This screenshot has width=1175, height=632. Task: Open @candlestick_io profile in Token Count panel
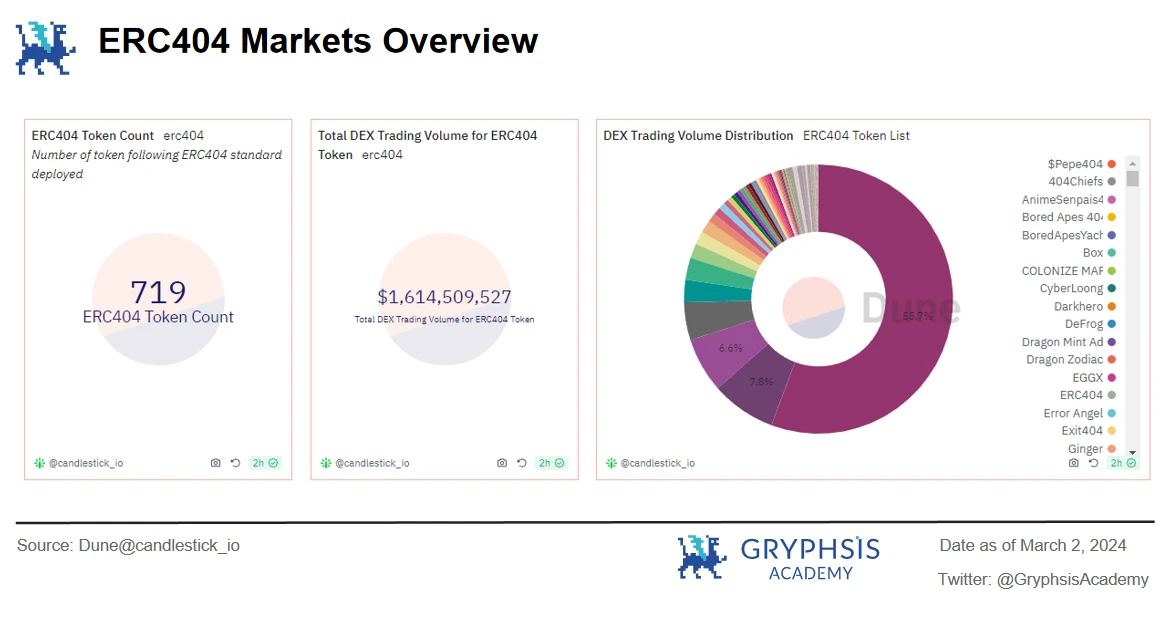(x=85, y=463)
